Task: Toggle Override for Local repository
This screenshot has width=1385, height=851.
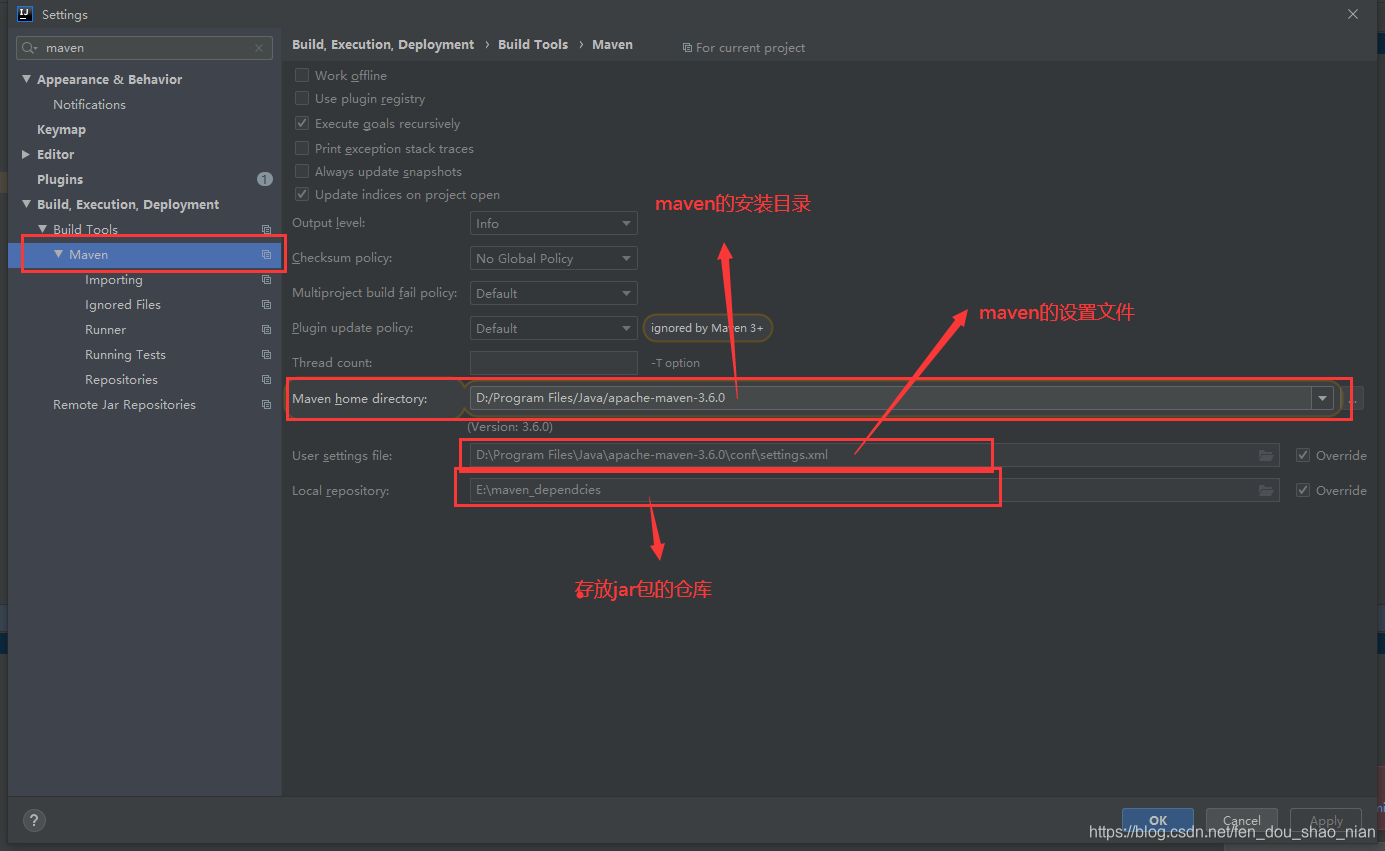Action: pyautogui.click(x=1303, y=490)
